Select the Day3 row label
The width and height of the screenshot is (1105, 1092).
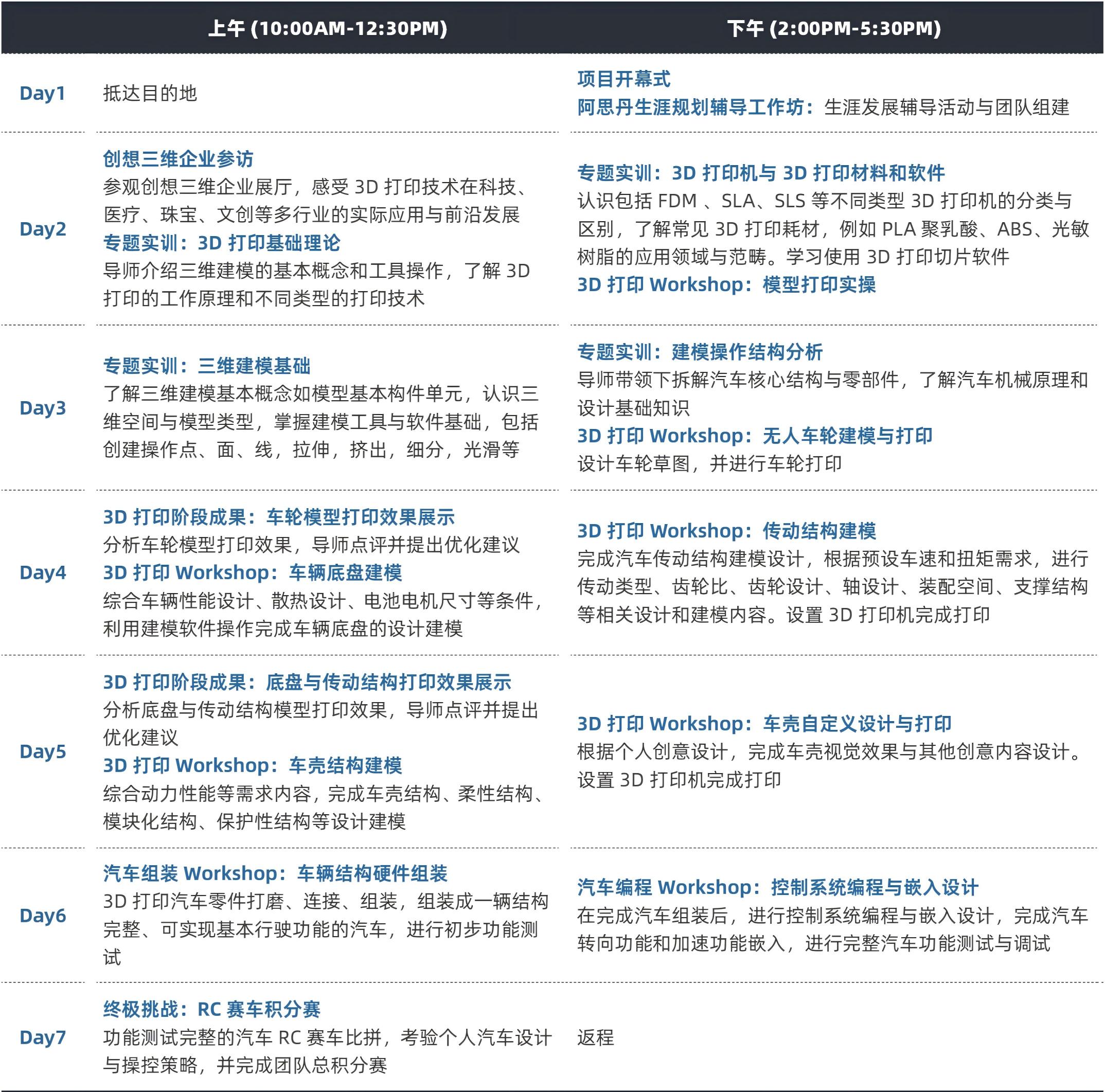(43, 408)
